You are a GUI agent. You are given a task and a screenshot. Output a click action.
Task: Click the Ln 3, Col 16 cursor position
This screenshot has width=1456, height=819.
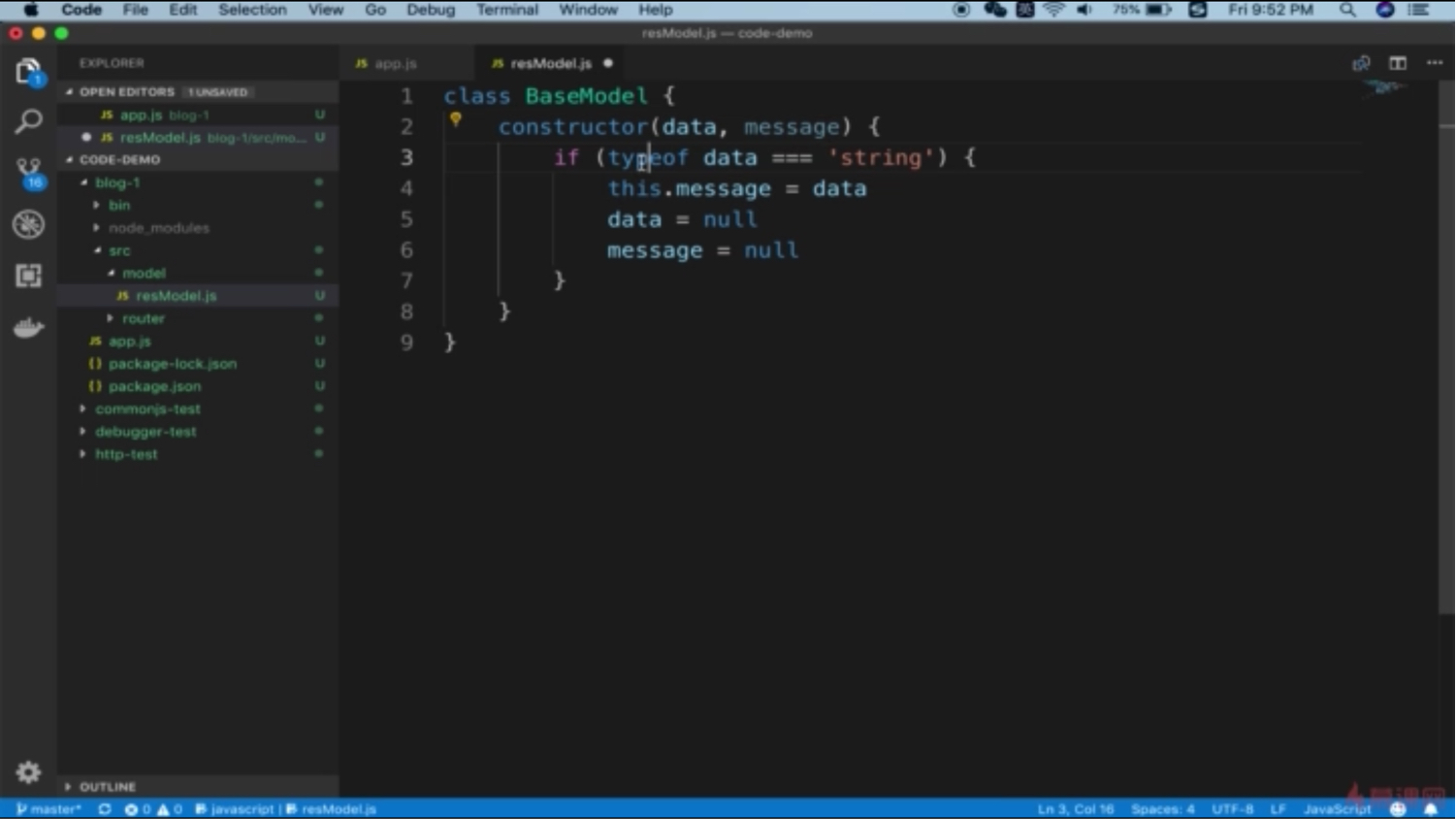point(1076,809)
